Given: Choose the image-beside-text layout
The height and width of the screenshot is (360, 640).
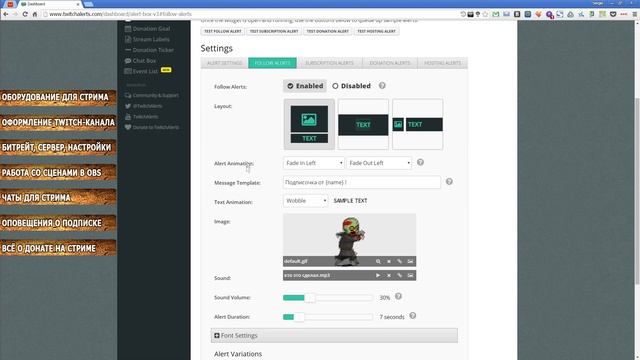Looking at the screenshot, I should tap(418, 124).
